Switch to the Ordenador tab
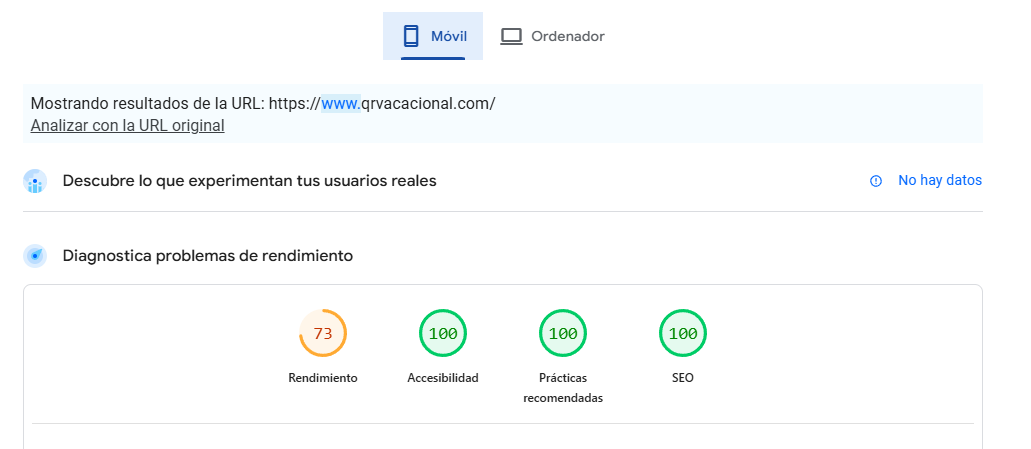Viewport: 1031px width, 449px height. (x=552, y=36)
